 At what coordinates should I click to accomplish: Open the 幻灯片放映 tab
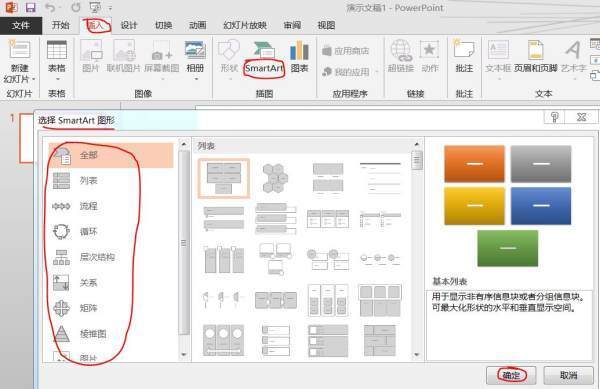point(245,26)
